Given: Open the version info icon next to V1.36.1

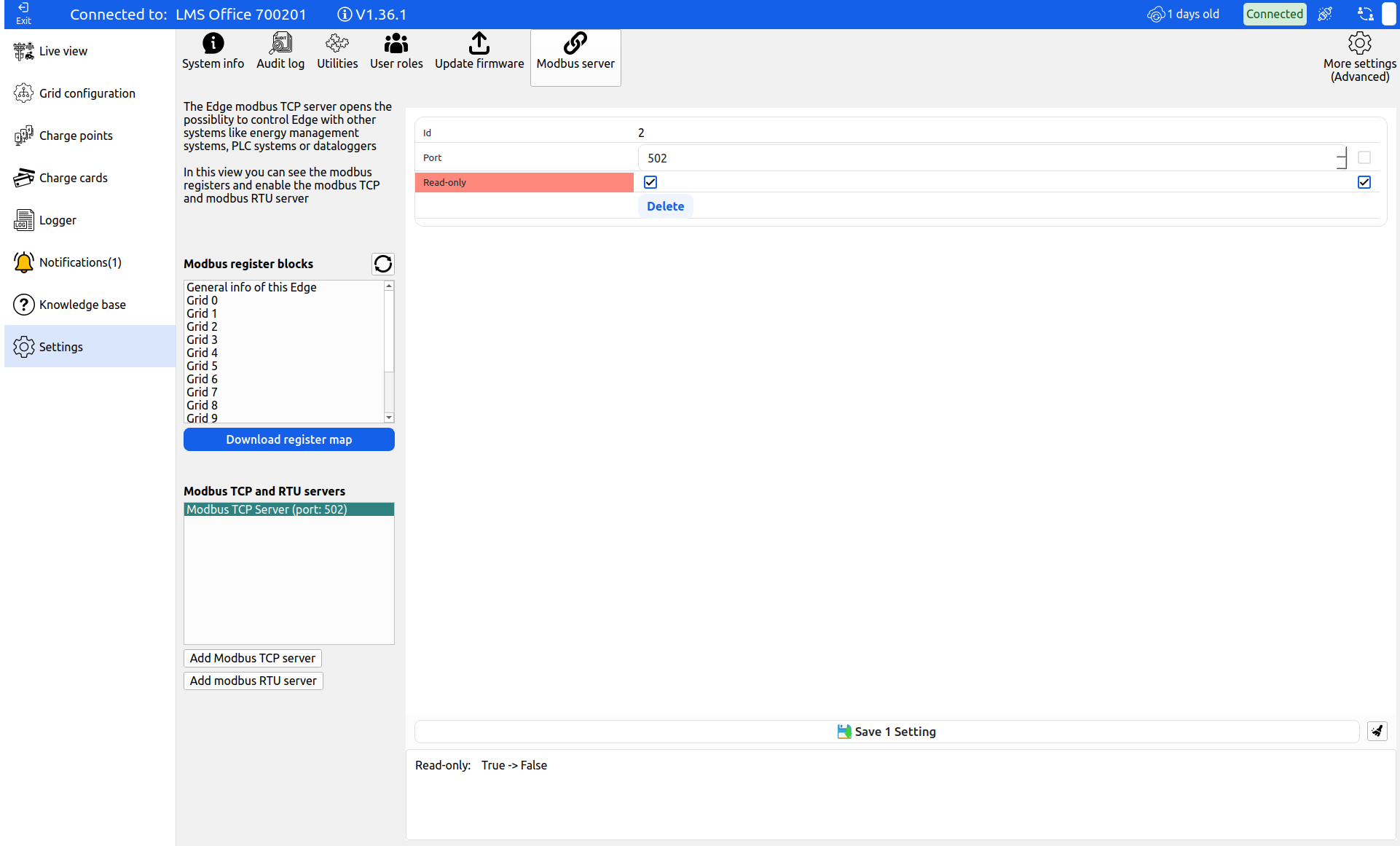Looking at the screenshot, I should coord(345,15).
